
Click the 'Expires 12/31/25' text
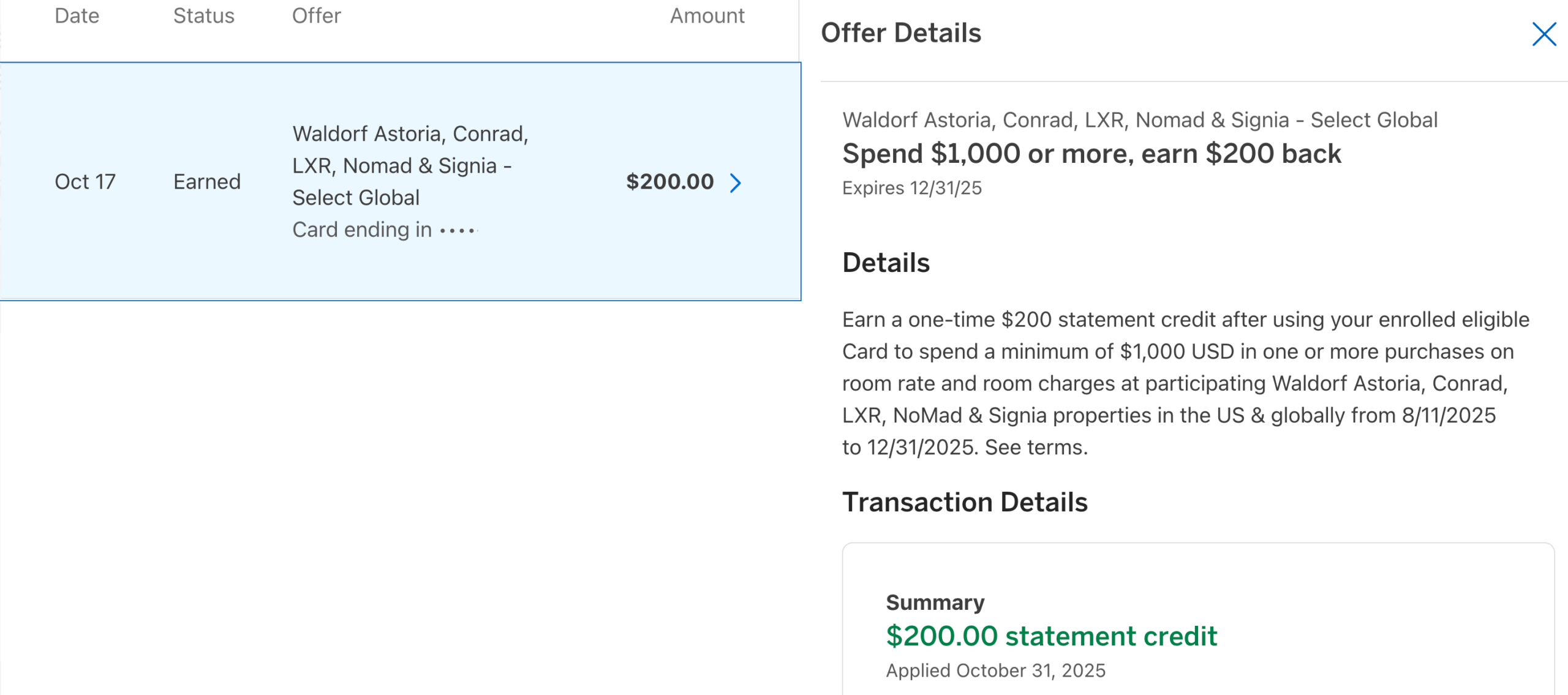pyautogui.click(x=911, y=188)
